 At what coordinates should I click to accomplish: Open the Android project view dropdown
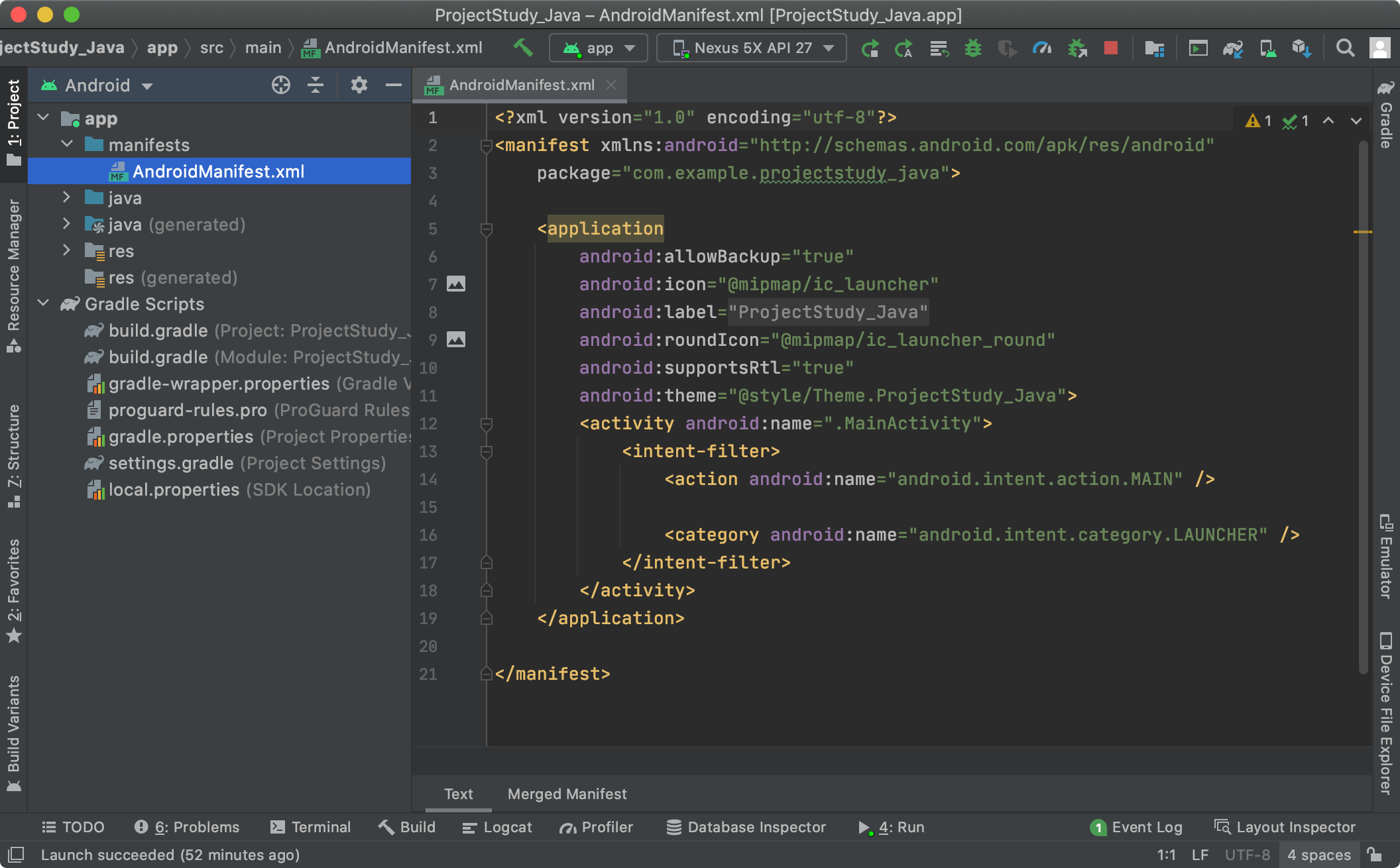tap(97, 85)
